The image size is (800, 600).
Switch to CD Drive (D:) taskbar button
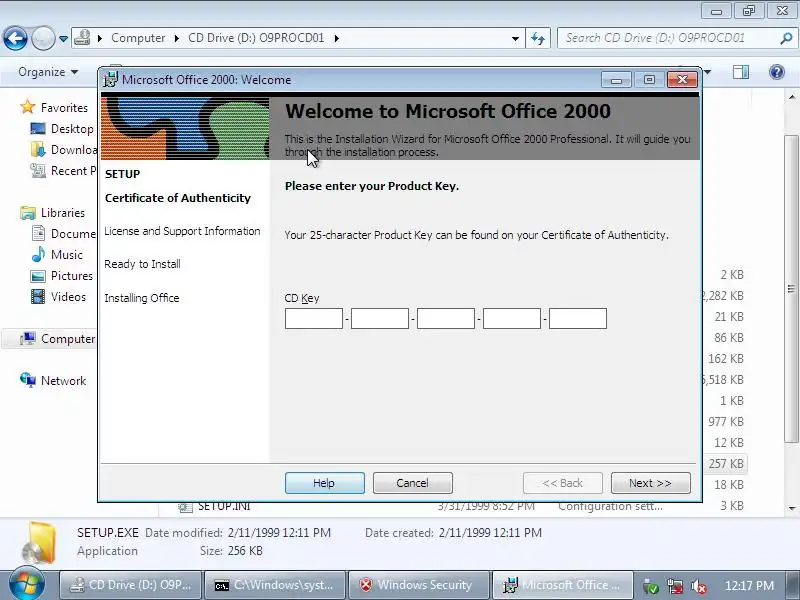tap(131, 585)
